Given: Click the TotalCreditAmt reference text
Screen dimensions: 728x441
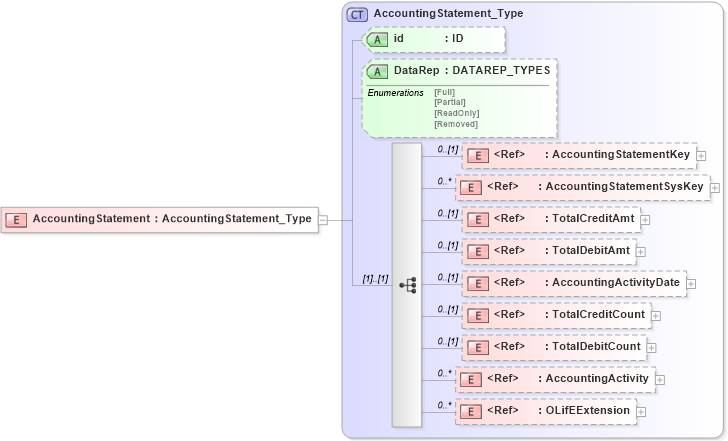Looking at the screenshot, I should 593,219.
